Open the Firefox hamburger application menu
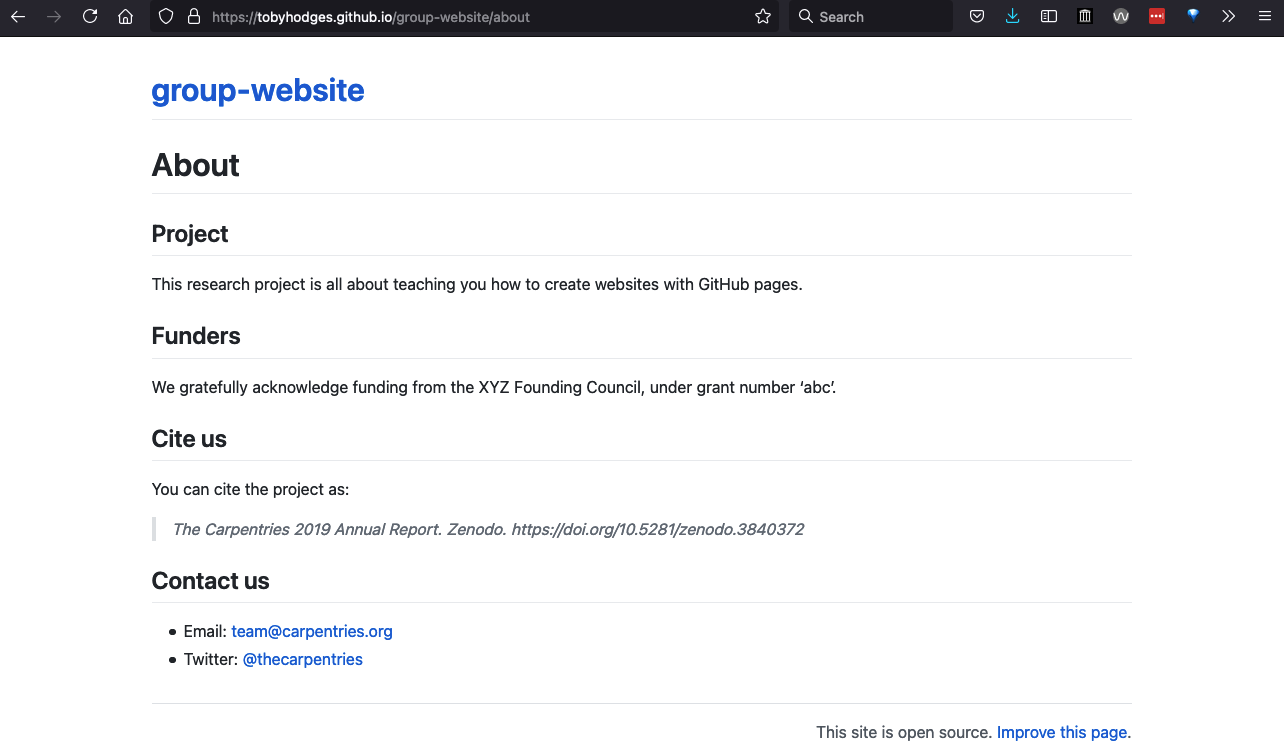Viewport: 1284px width, 755px height. [x=1265, y=16]
